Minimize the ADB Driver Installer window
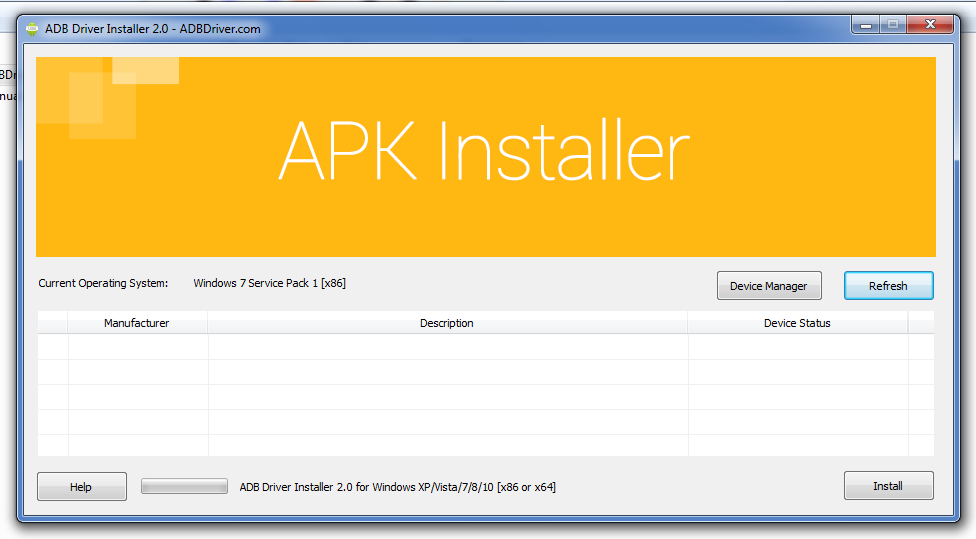 [865, 25]
